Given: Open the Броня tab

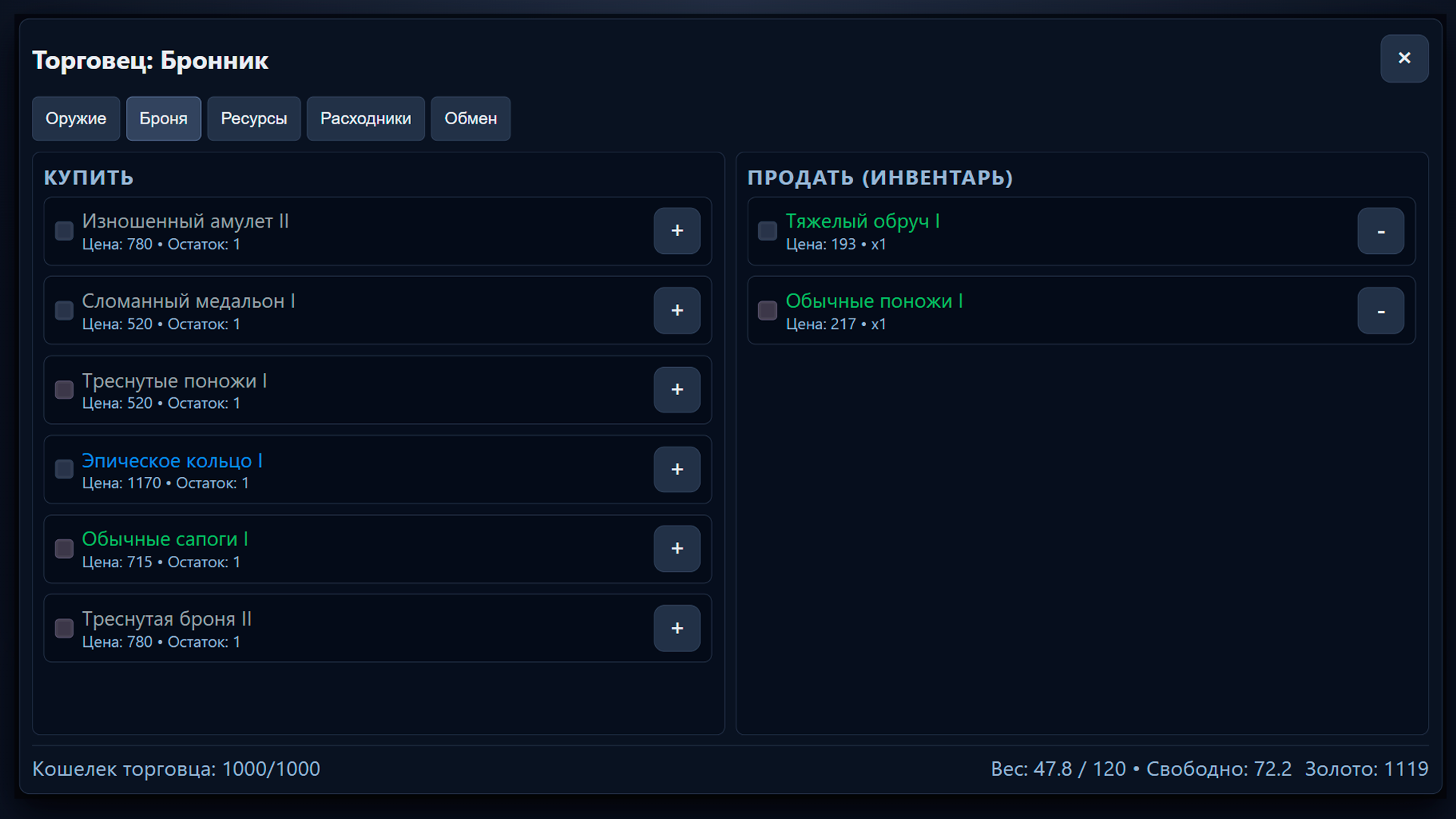Looking at the screenshot, I should click(x=163, y=118).
